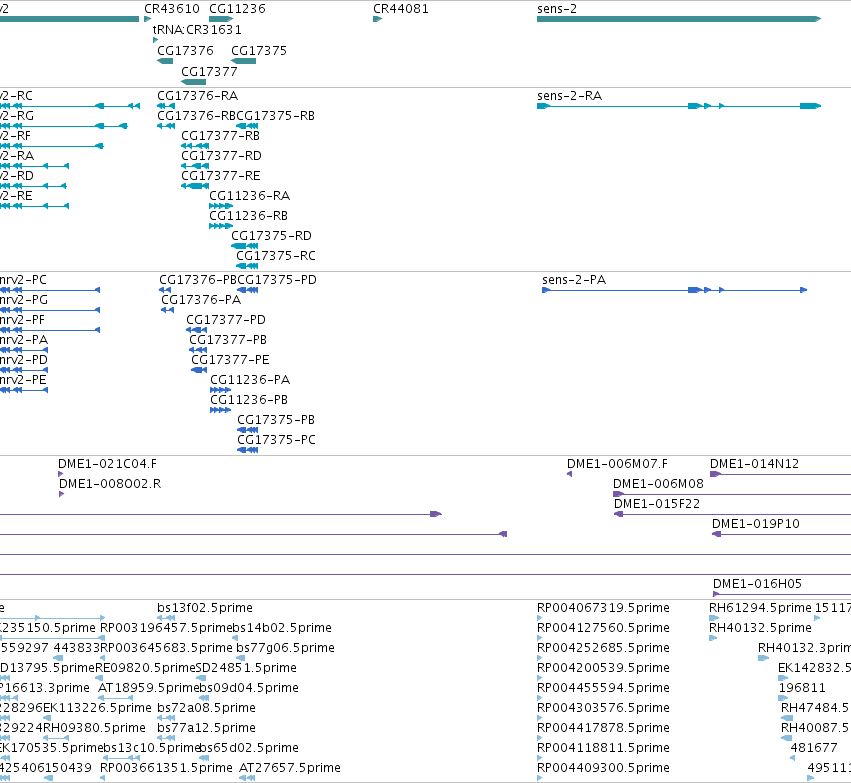Click the CG11236-PA protein label
This screenshot has width=851, height=783.
point(250,379)
